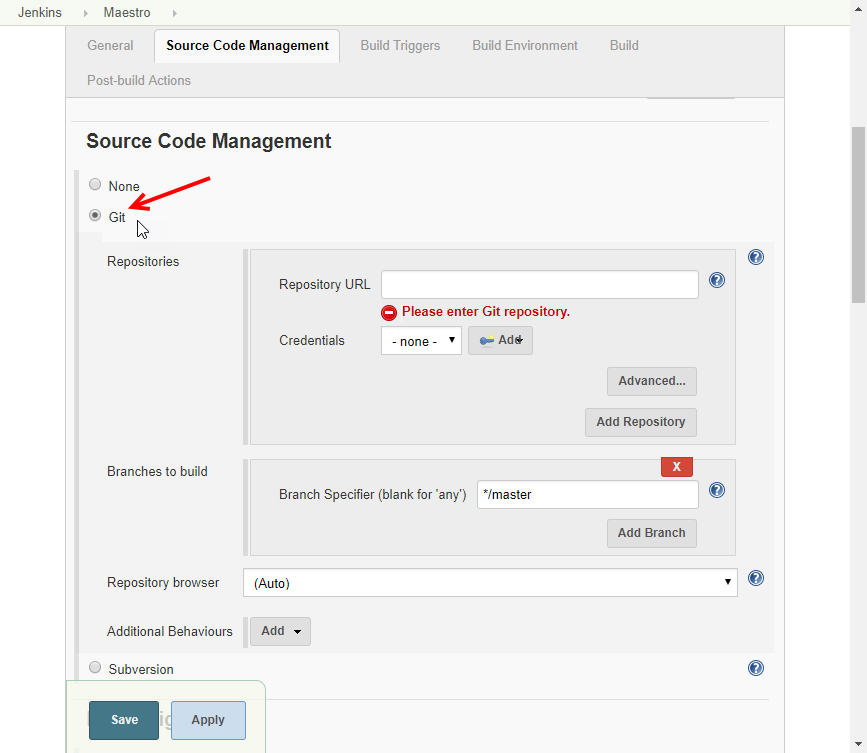Open the Post-build Actions tab

click(139, 80)
